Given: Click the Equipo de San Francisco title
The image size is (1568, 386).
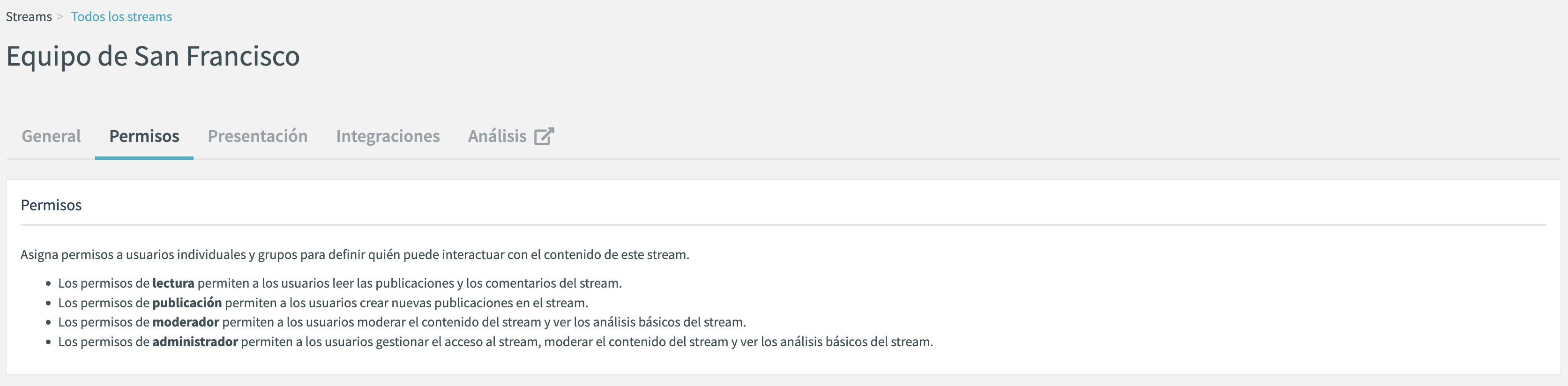Looking at the screenshot, I should 153,56.
